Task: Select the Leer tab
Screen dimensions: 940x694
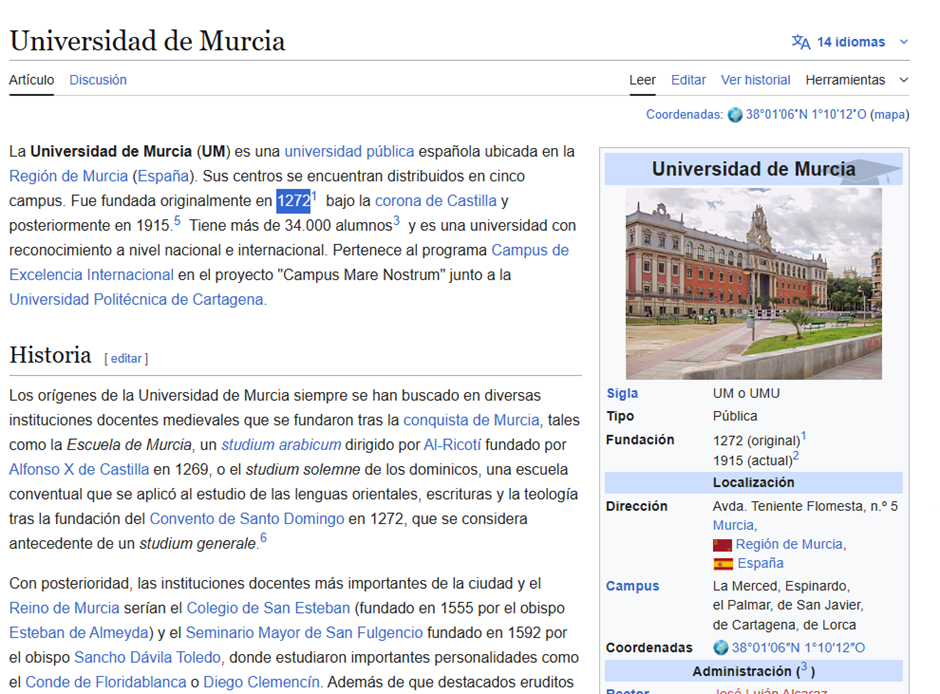Action: (642, 80)
